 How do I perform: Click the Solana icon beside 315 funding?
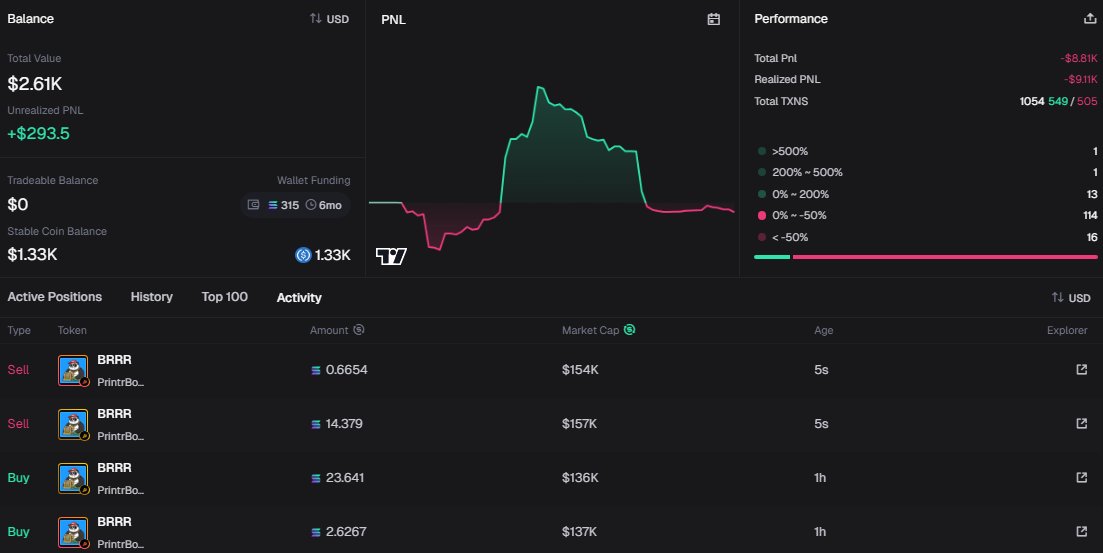pyautogui.click(x=272, y=205)
